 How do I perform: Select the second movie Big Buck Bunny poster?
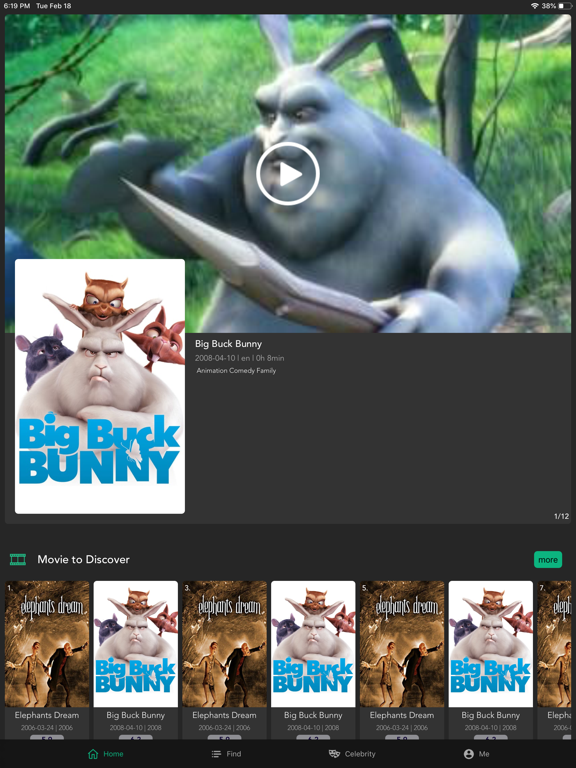(136, 644)
